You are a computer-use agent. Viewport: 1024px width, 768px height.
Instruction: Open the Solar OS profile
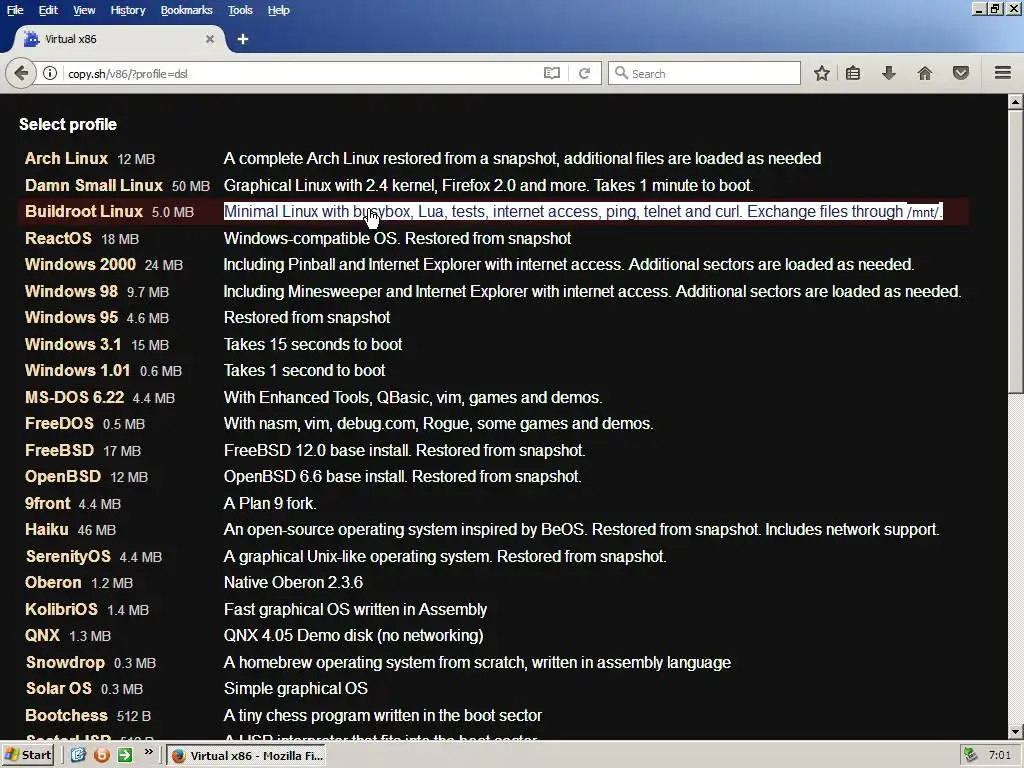(58, 688)
